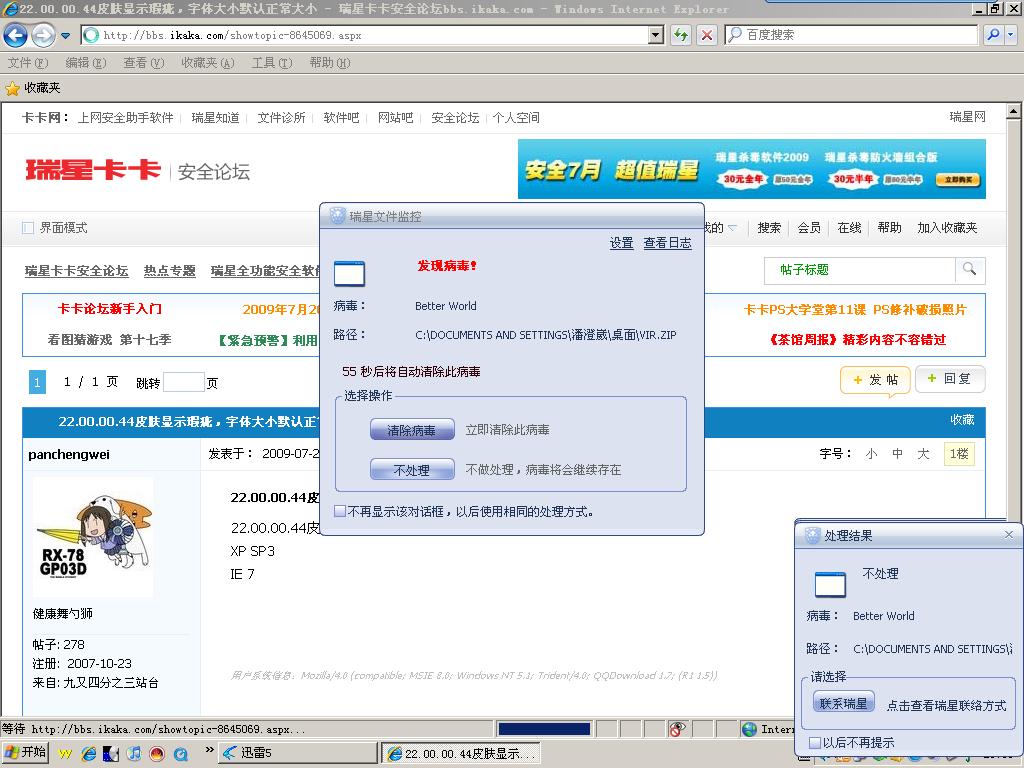Click window icon in 处理结果 popup
1024x768 pixels.
(830, 584)
